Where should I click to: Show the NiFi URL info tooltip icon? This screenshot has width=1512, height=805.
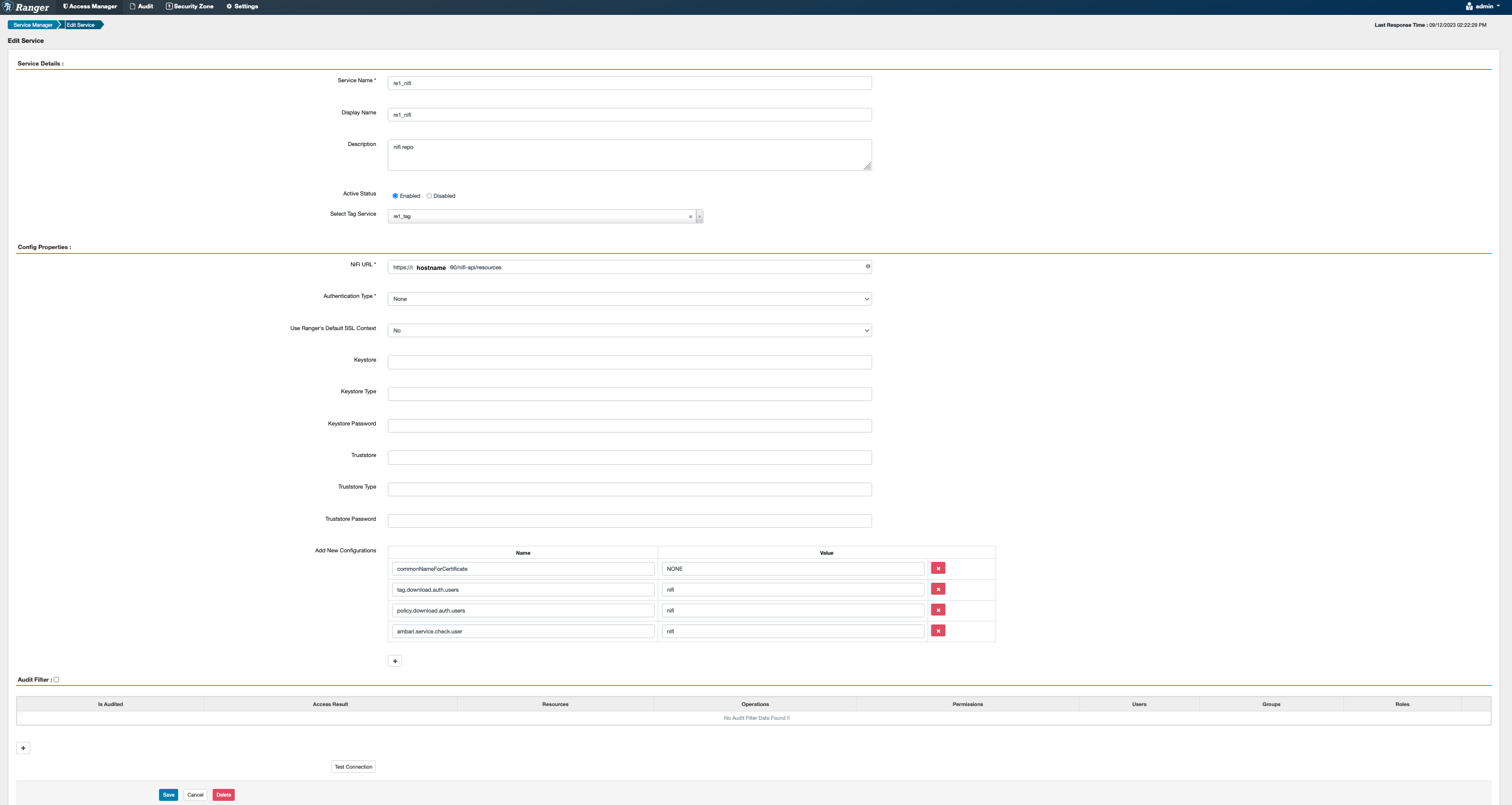868,266
